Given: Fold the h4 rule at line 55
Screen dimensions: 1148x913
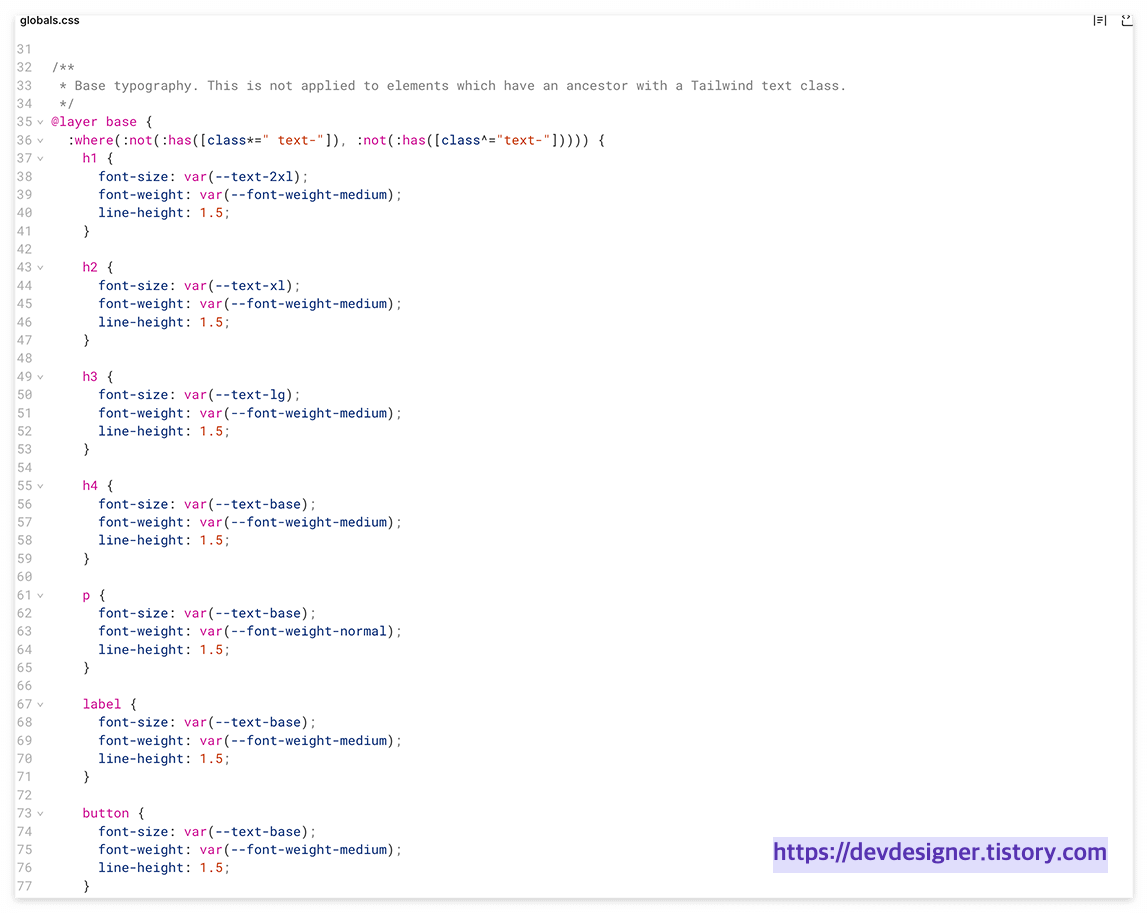Looking at the screenshot, I should pyautogui.click(x=40, y=486).
